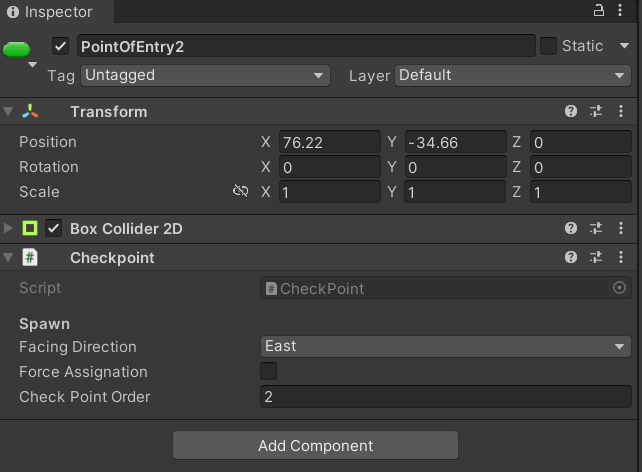Collapse the Transform component
This screenshot has width=642, height=472.
[8, 111]
